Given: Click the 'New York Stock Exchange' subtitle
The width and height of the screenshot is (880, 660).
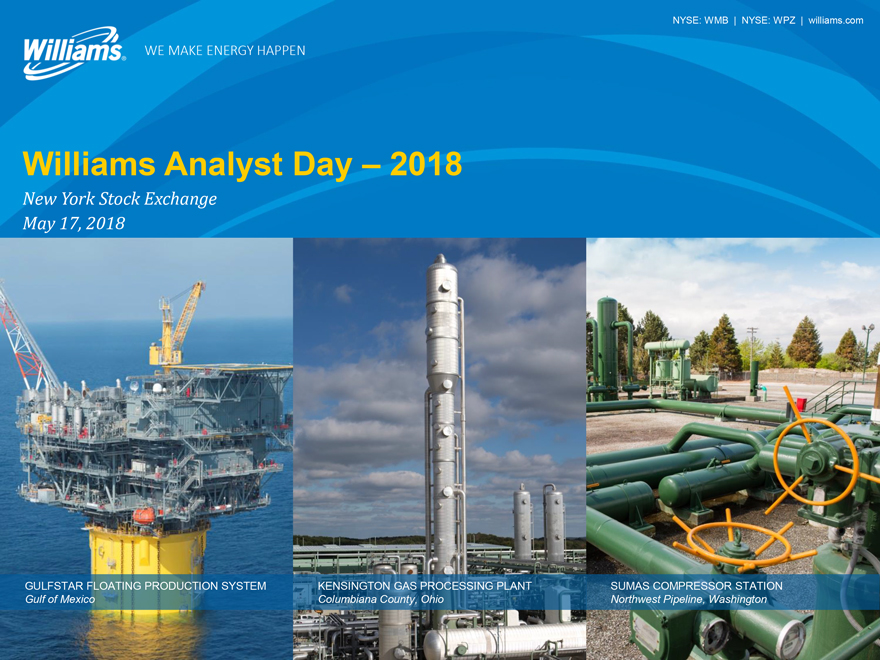Looking at the screenshot, I should (x=120, y=198).
